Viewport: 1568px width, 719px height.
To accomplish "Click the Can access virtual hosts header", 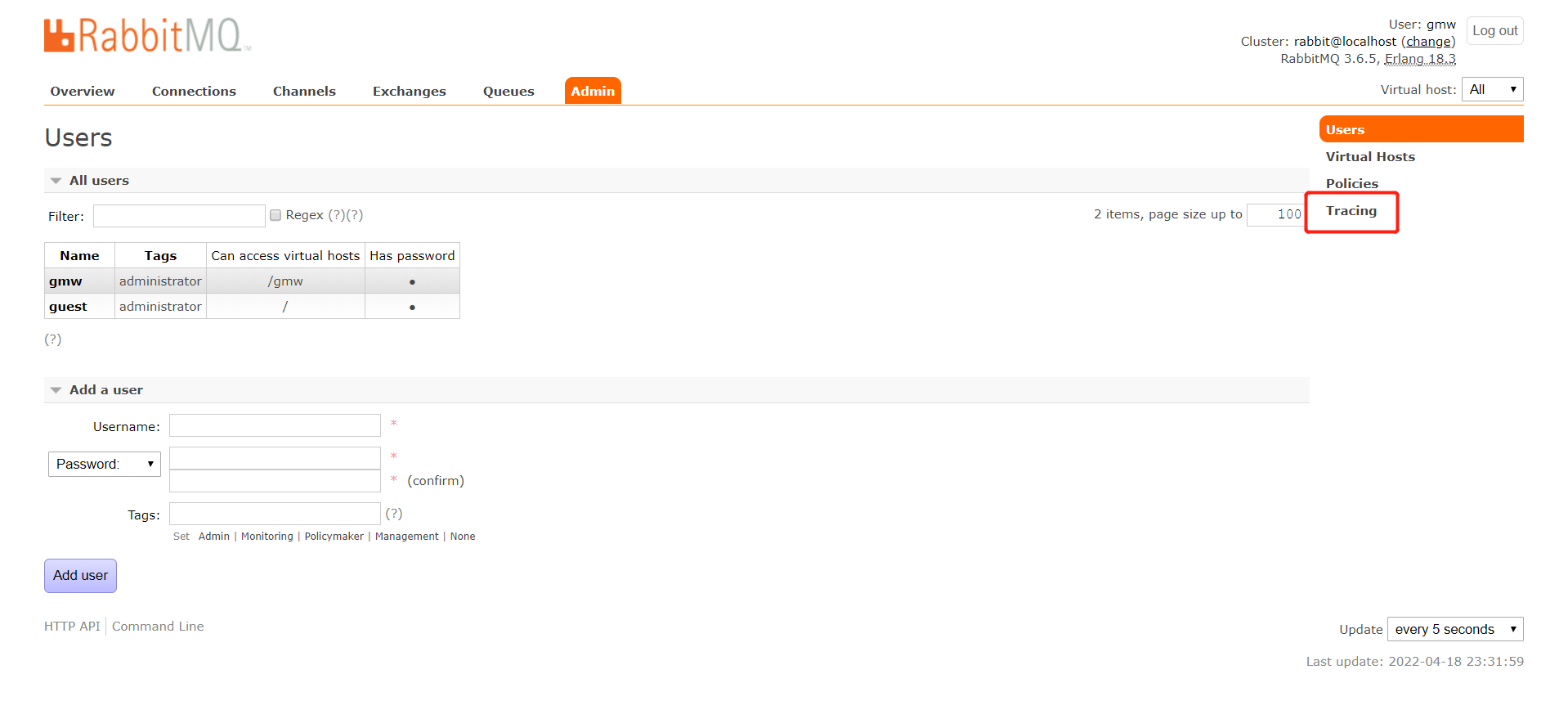I will click(285, 256).
